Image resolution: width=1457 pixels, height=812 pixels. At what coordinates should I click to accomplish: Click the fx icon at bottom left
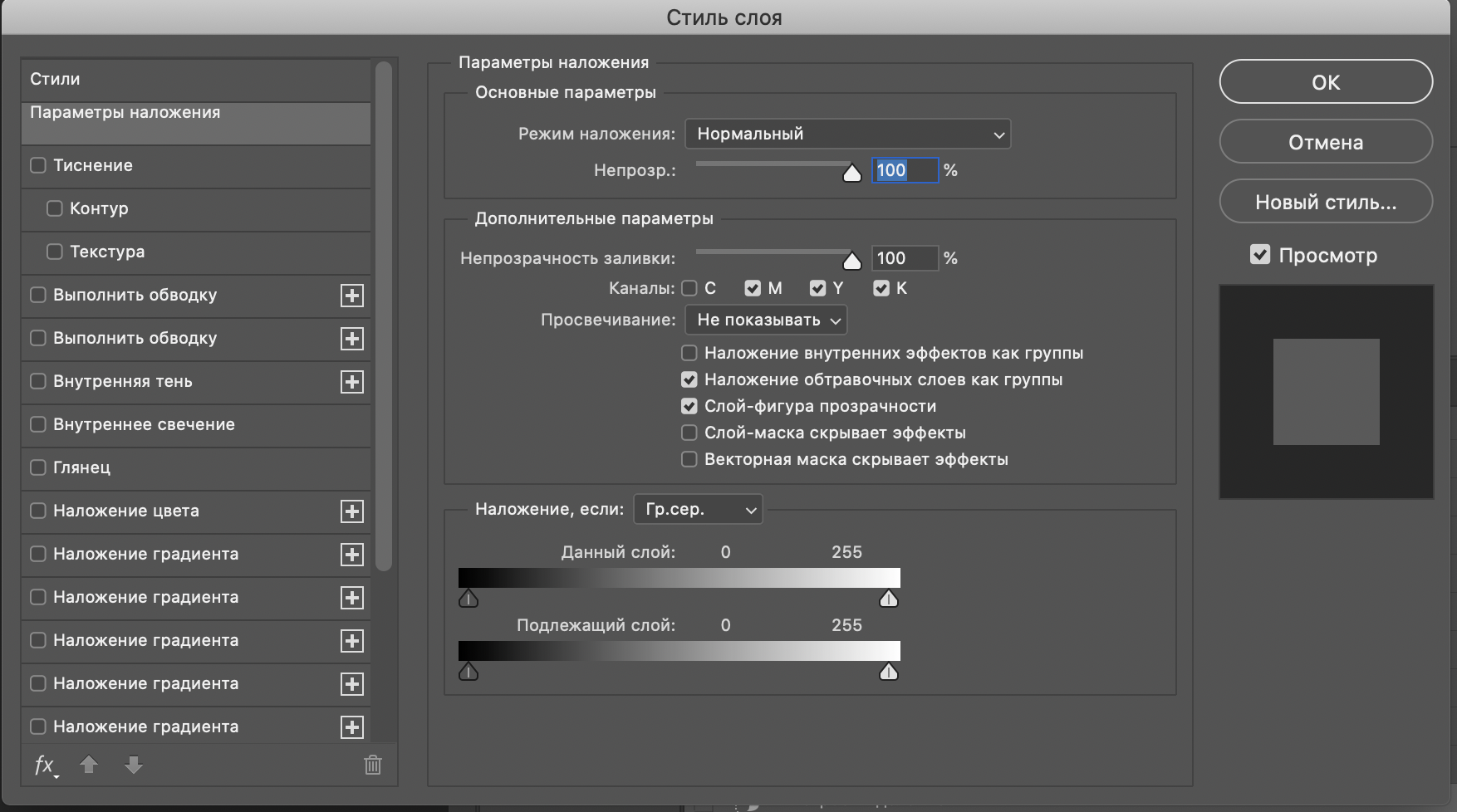[x=44, y=764]
